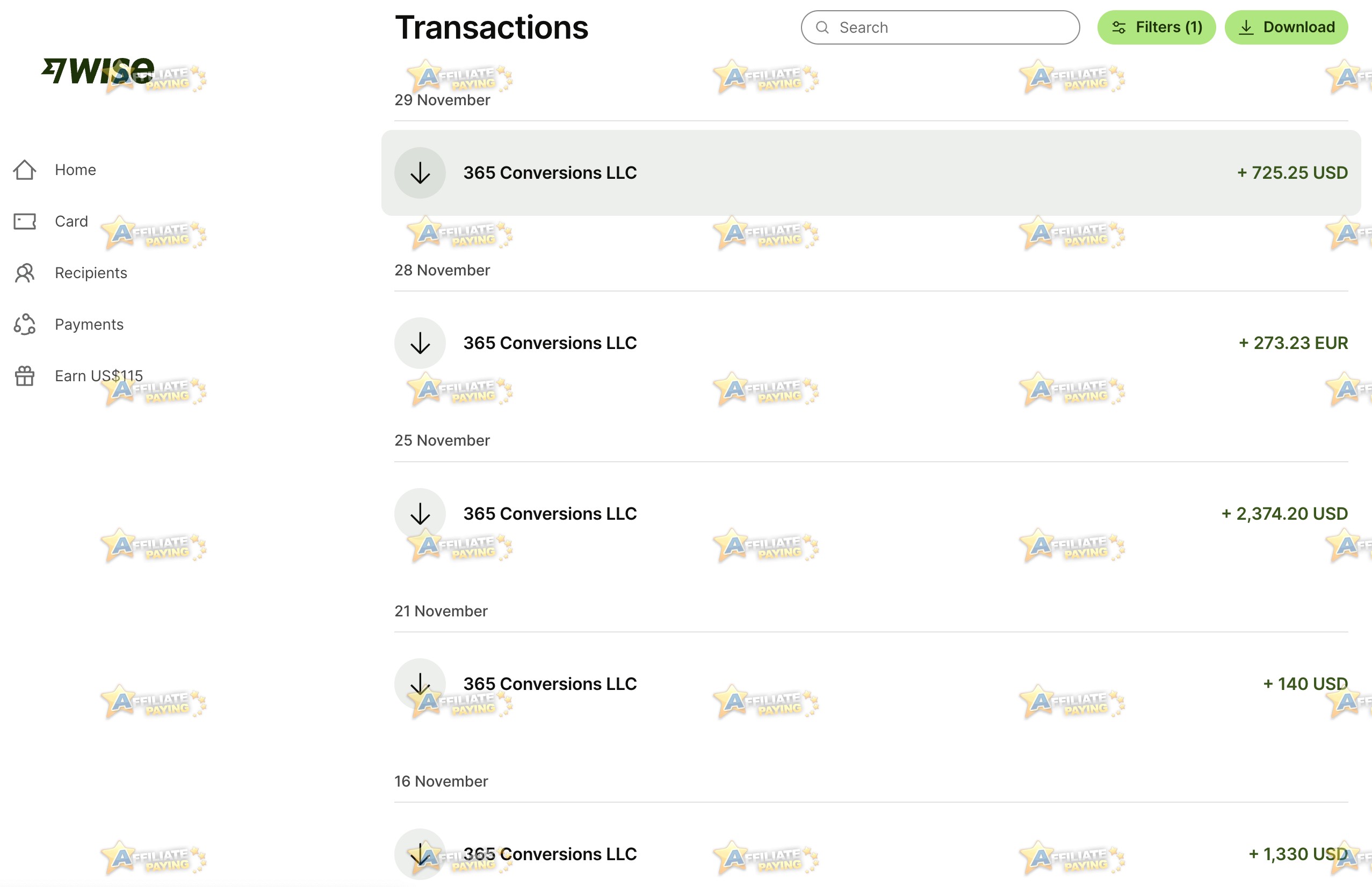1372x887 pixels.
Task: Open the Earn US$115 referral page
Action: pyautogui.click(x=98, y=376)
